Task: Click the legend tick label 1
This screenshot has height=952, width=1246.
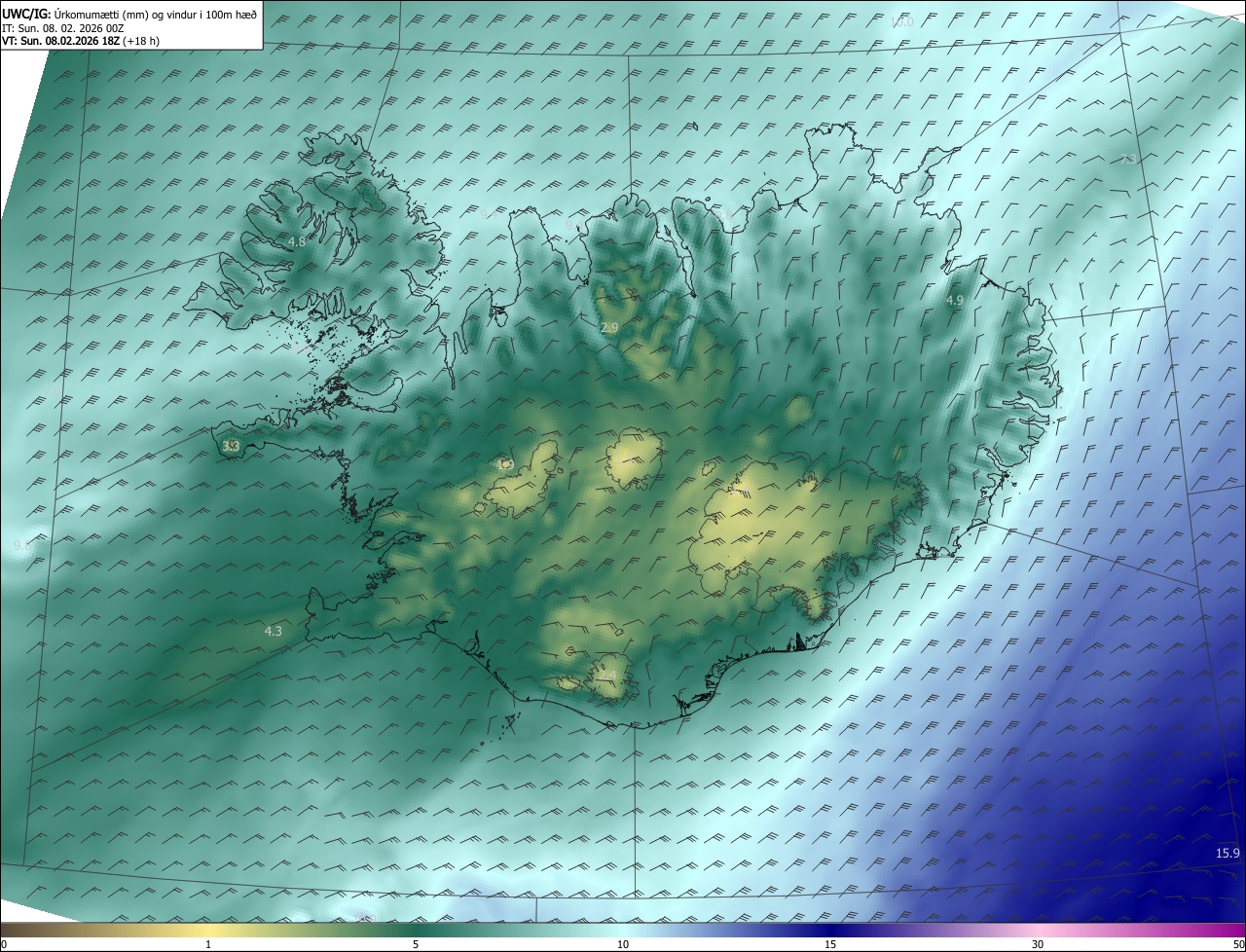Action: 208,944
